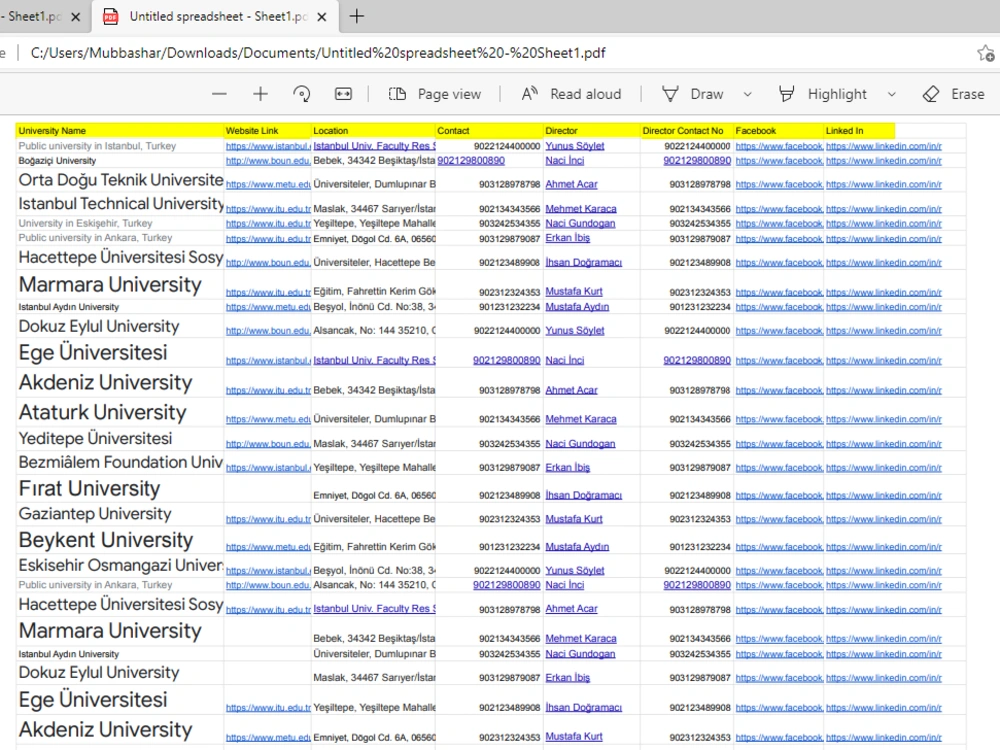Image resolution: width=1000 pixels, height=750 pixels.
Task: Open Facebook link in first Ege Üniversitesi row
Action: click(779, 361)
